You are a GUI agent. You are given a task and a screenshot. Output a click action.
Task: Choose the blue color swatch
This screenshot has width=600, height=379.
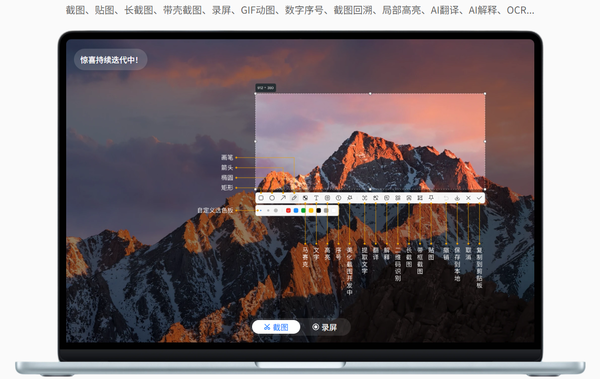pyautogui.click(x=296, y=210)
